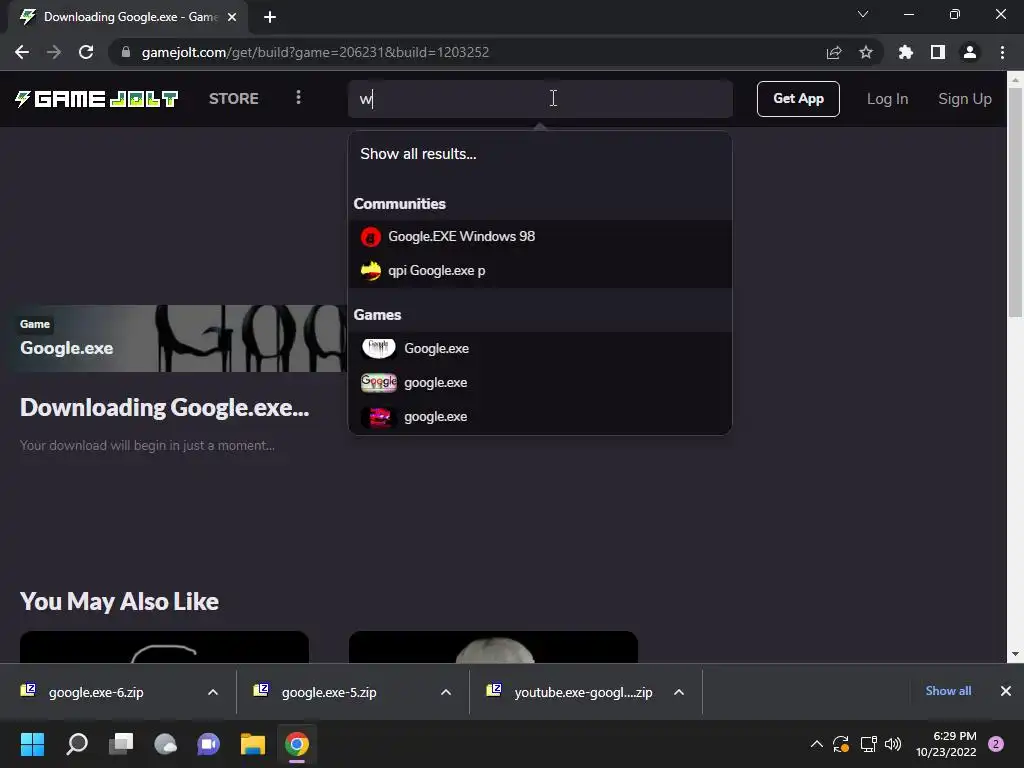
Task: Select the qpi Google.exe p community
Action: tap(540, 270)
